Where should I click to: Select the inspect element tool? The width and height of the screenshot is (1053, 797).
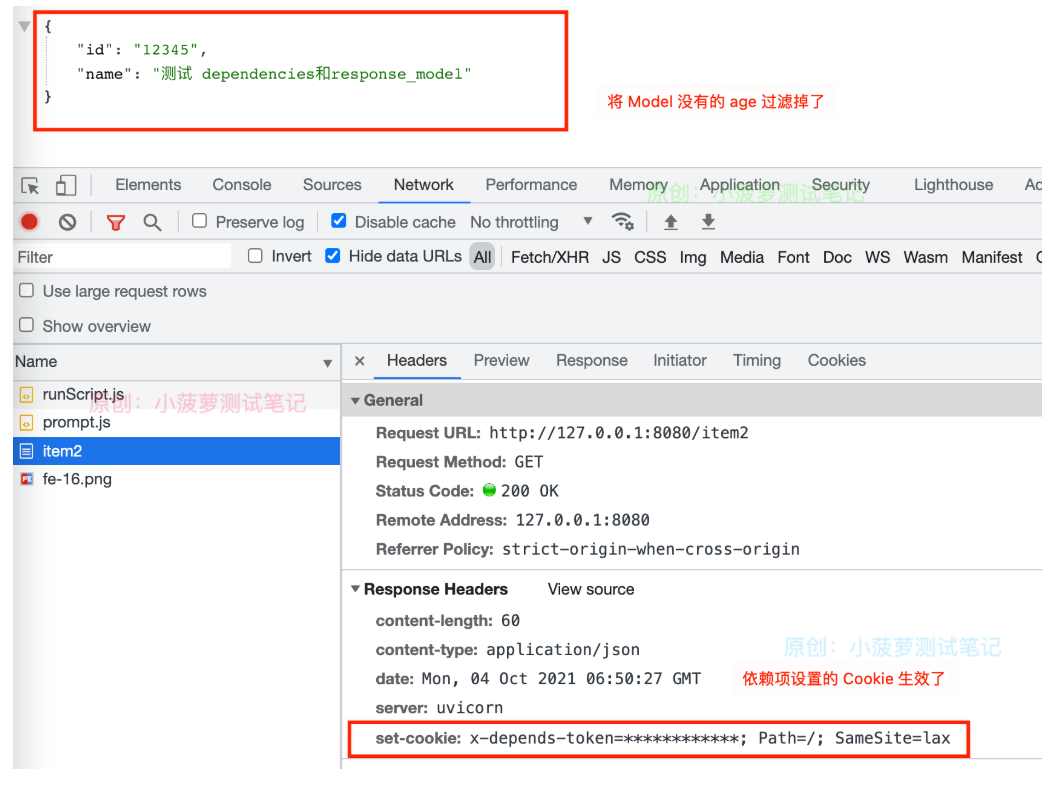point(30,184)
